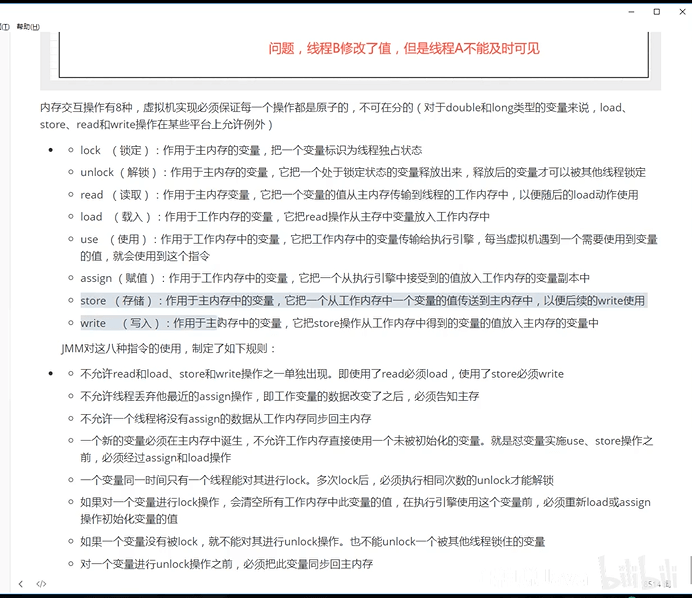Click the rule '不允许一个线程将没有assign的数据'

tap(226, 418)
